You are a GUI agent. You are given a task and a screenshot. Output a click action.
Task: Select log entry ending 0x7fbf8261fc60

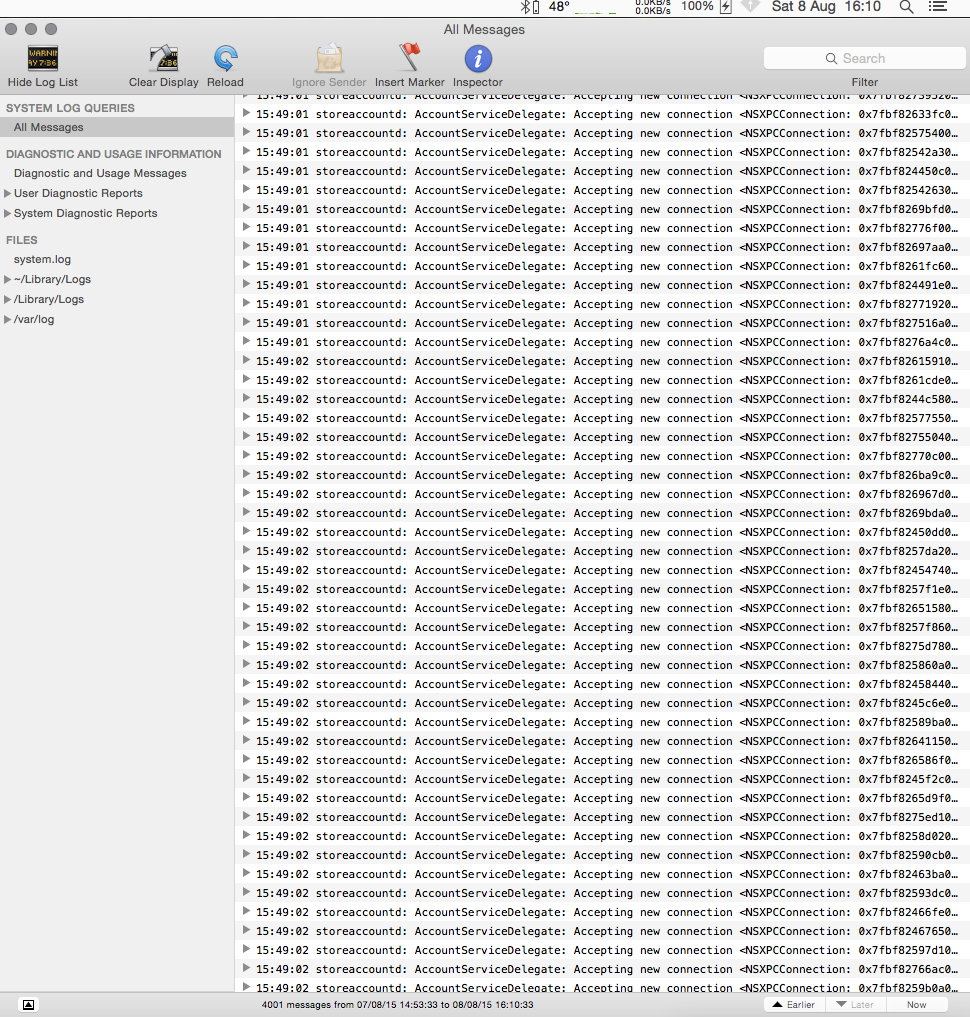coord(602,266)
